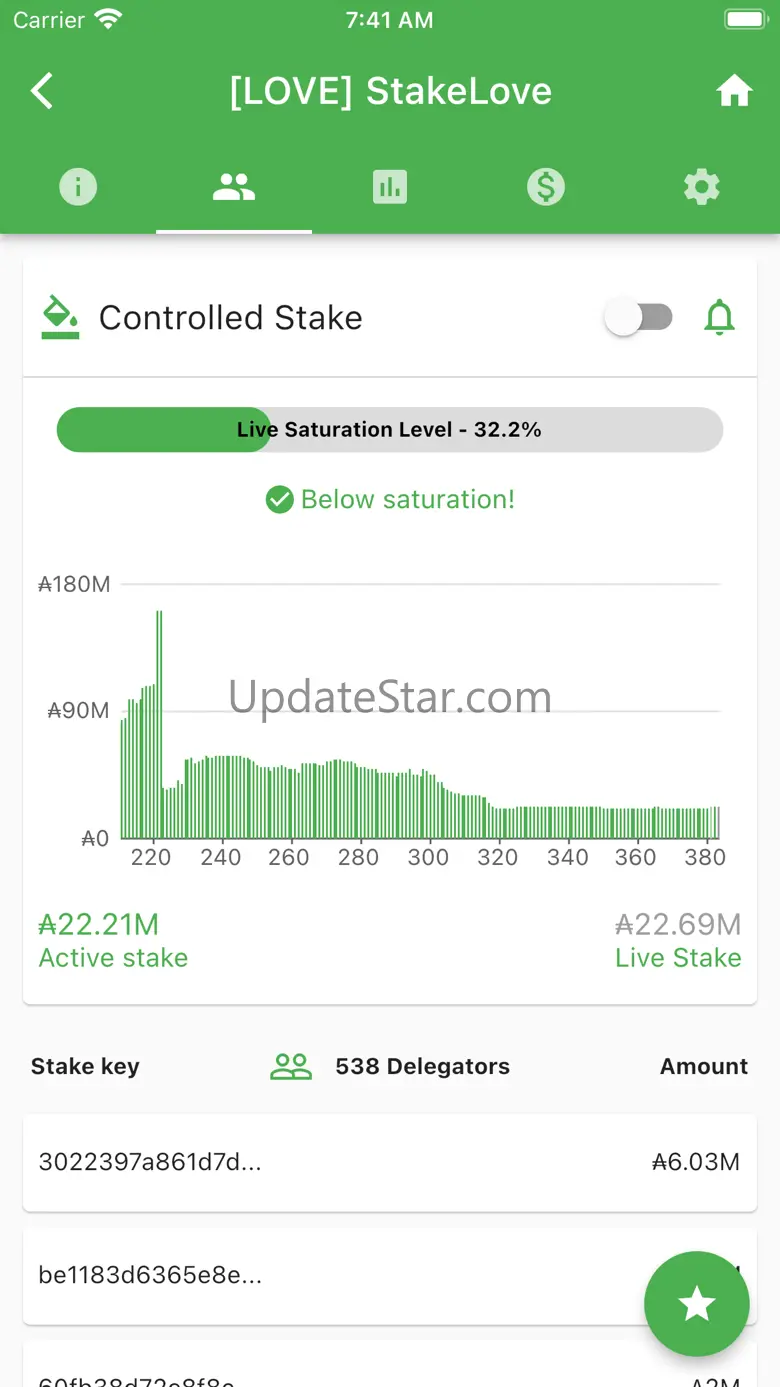Open the dollar rewards tab
The width and height of the screenshot is (780, 1387).
[546, 187]
